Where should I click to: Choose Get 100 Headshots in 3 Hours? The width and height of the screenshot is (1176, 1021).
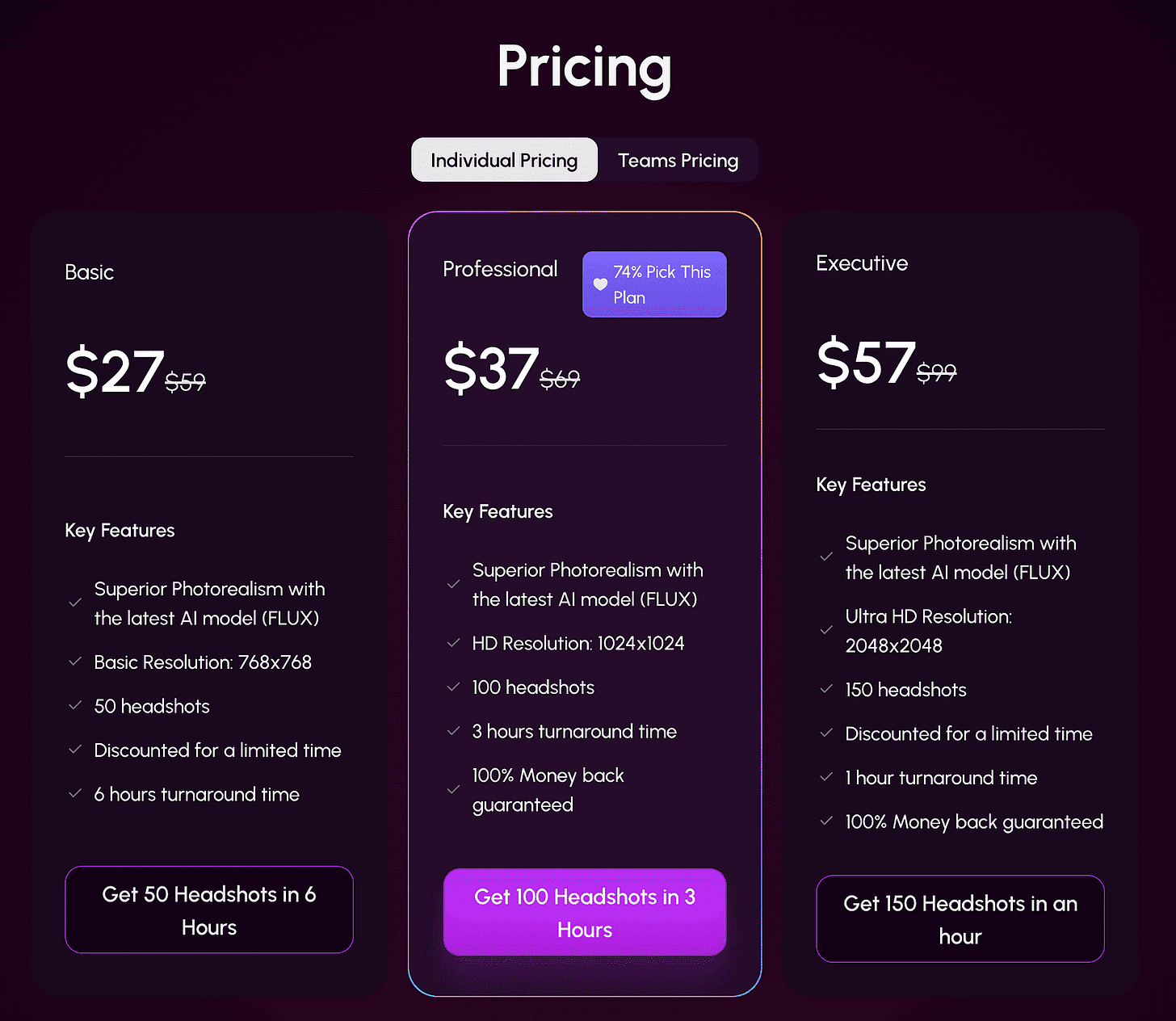pyautogui.click(x=585, y=912)
